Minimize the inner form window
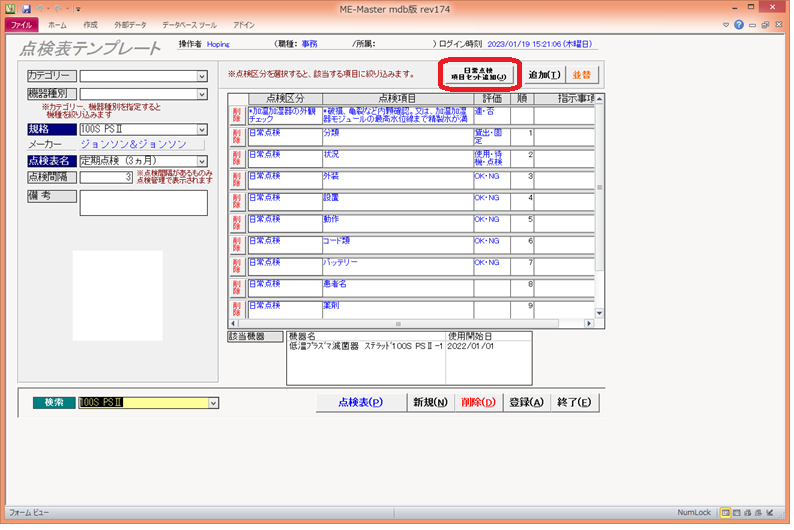This screenshot has height=530, width=794. 752,24
